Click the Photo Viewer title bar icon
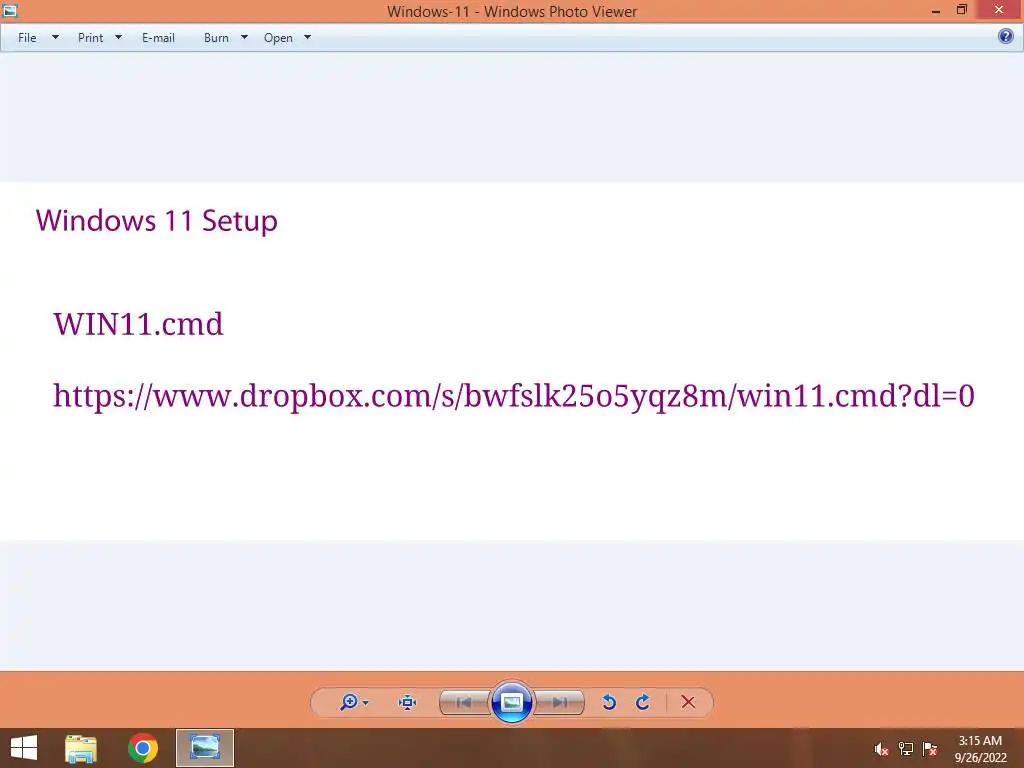The height and width of the screenshot is (768, 1024). click(x=10, y=10)
